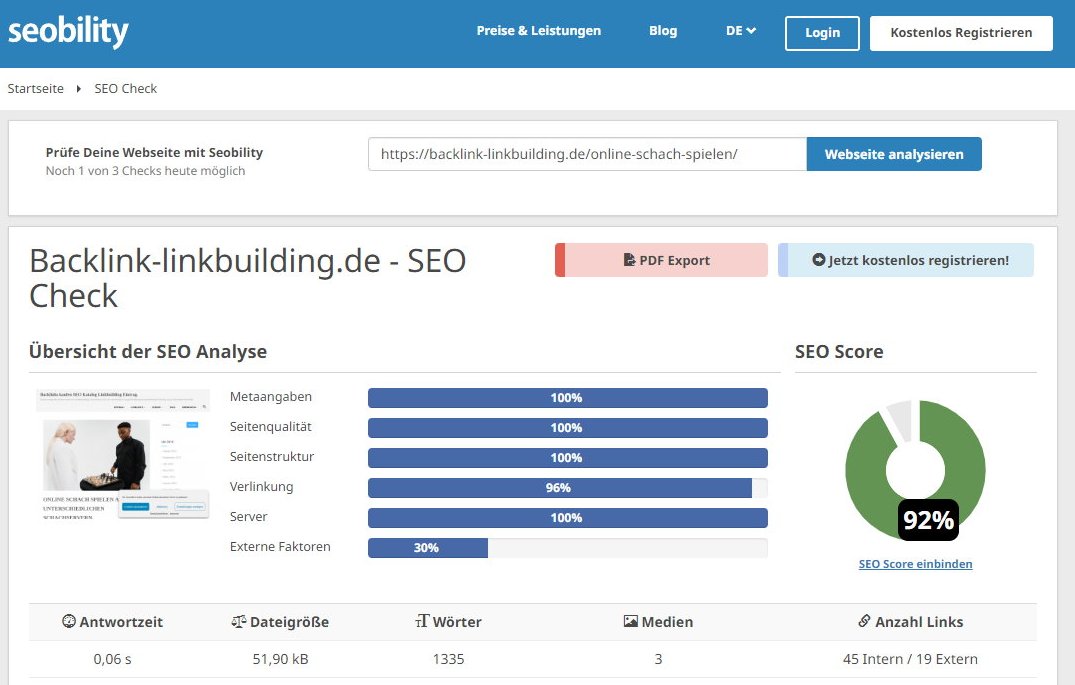Click the seobility logo
This screenshot has width=1075, height=685.
[x=68, y=32]
